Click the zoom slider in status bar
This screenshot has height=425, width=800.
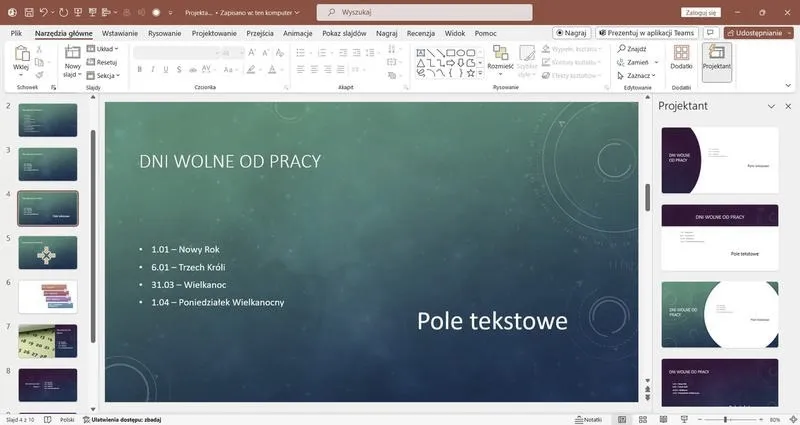pos(730,419)
